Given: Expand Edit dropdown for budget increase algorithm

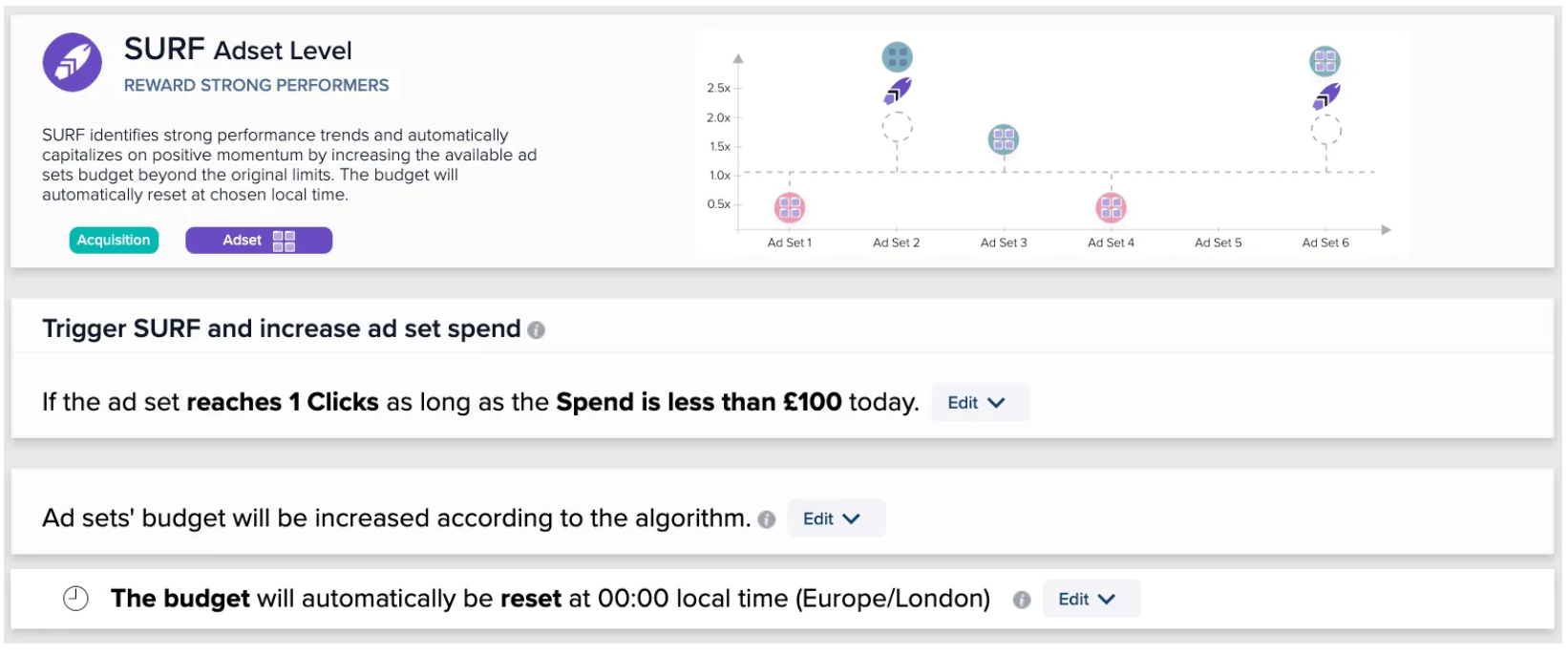Looking at the screenshot, I should coord(836,519).
